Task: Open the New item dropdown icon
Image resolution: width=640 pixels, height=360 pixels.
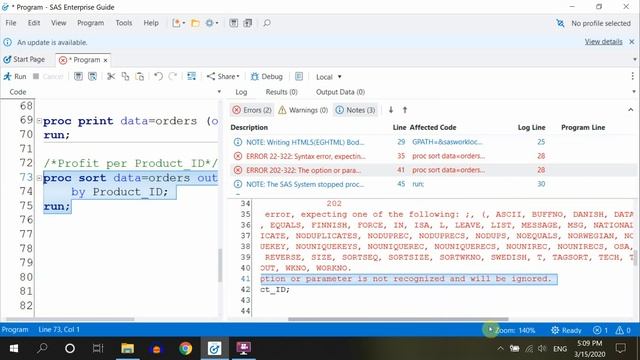Action: click(178, 23)
